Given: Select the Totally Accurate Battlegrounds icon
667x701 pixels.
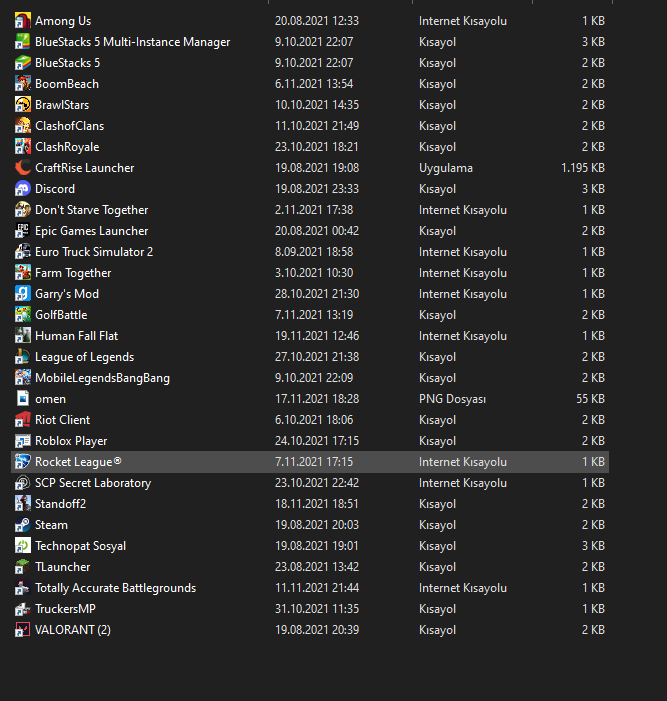Looking at the screenshot, I should click(23, 588).
